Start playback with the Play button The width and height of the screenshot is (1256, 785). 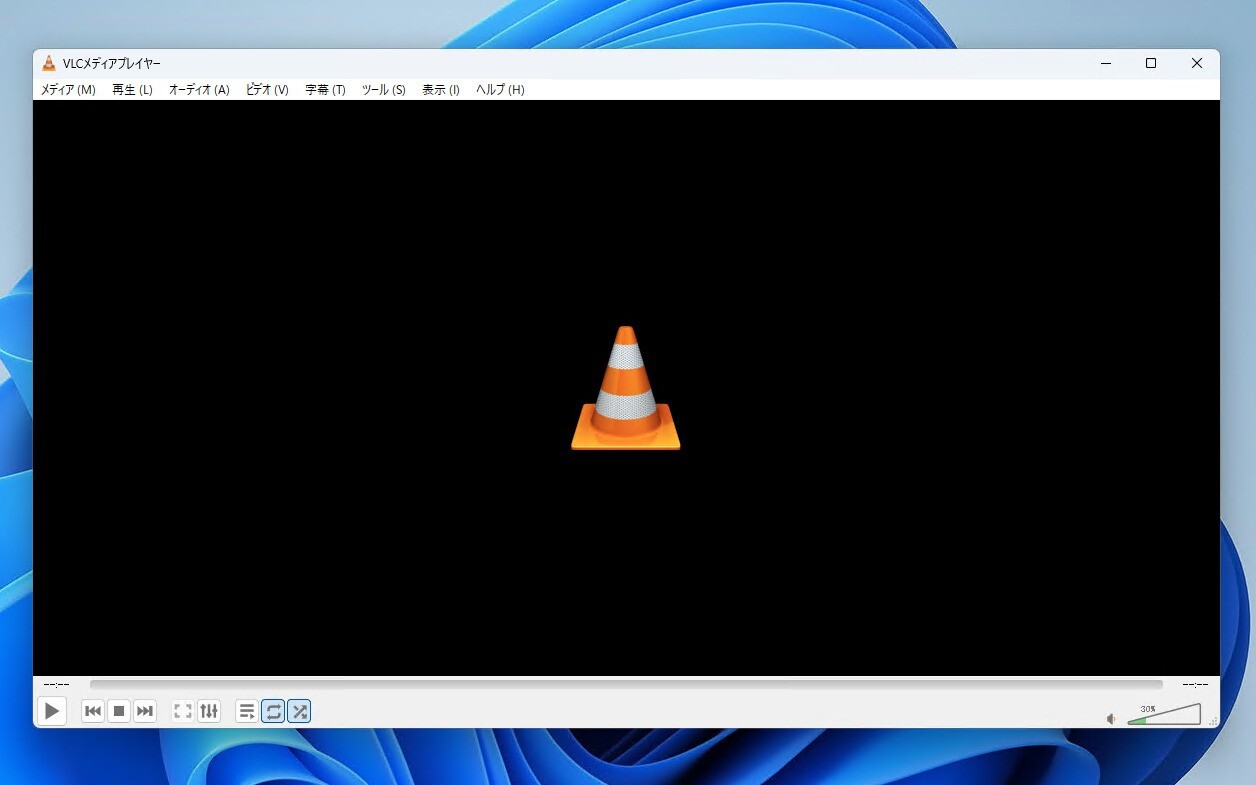[x=52, y=711]
